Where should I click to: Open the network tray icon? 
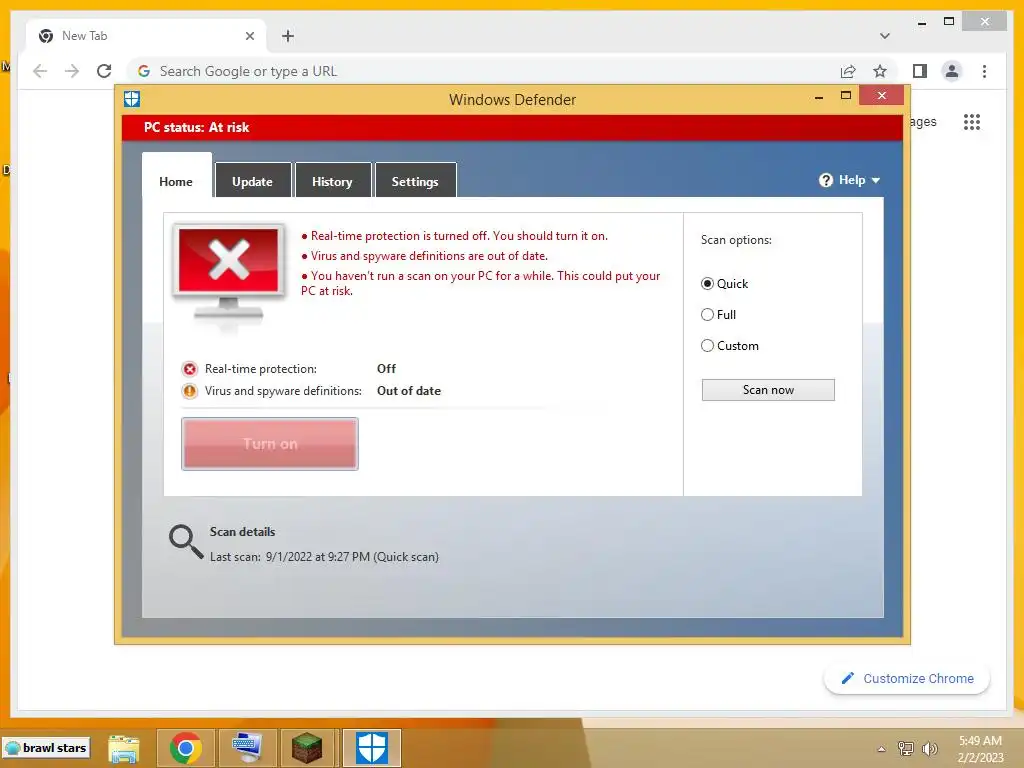[x=906, y=748]
